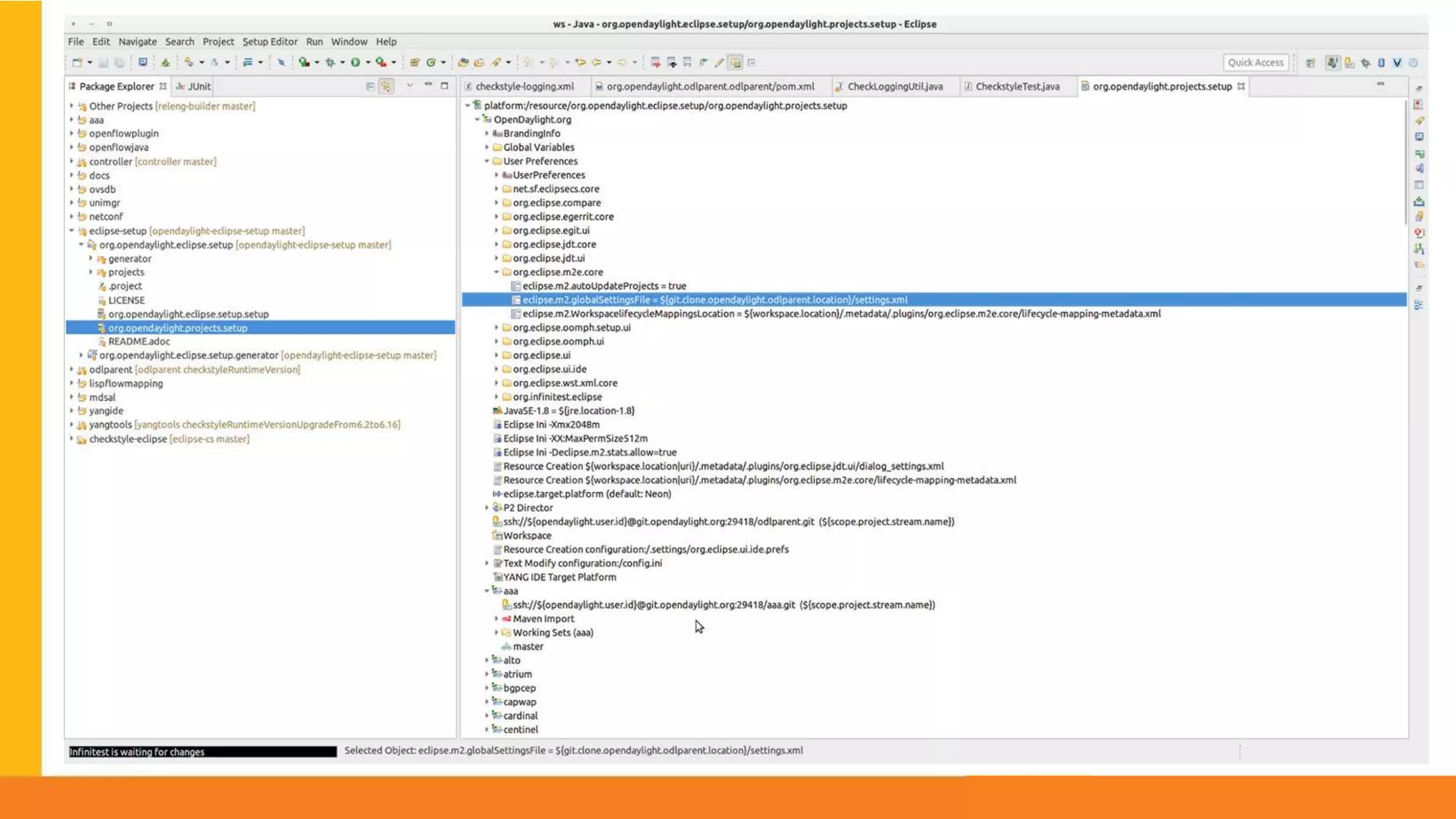Expand the odlparent project node
Screen dimensions: 1456x819
coord(71,370)
